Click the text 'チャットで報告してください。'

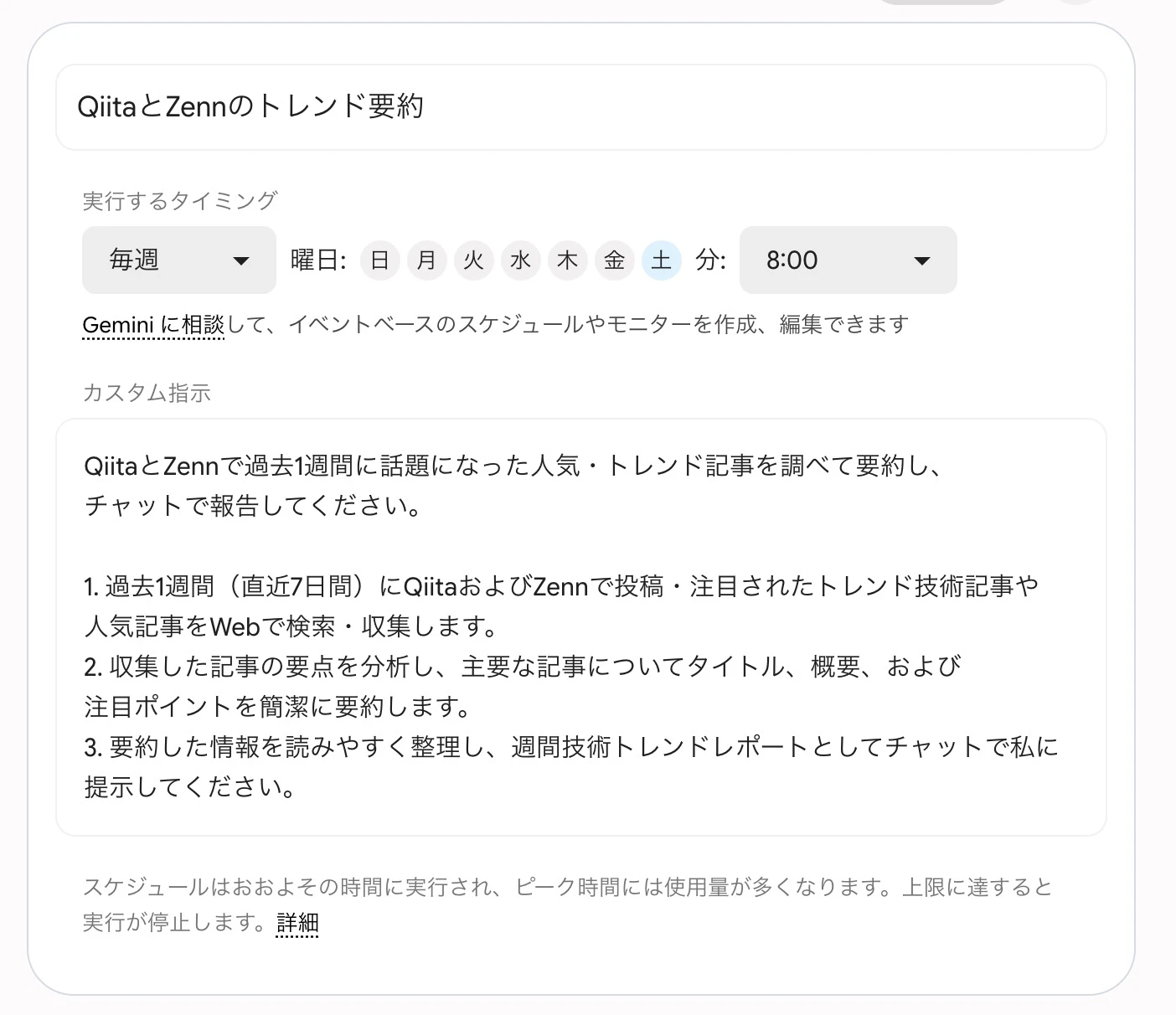tap(253, 506)
